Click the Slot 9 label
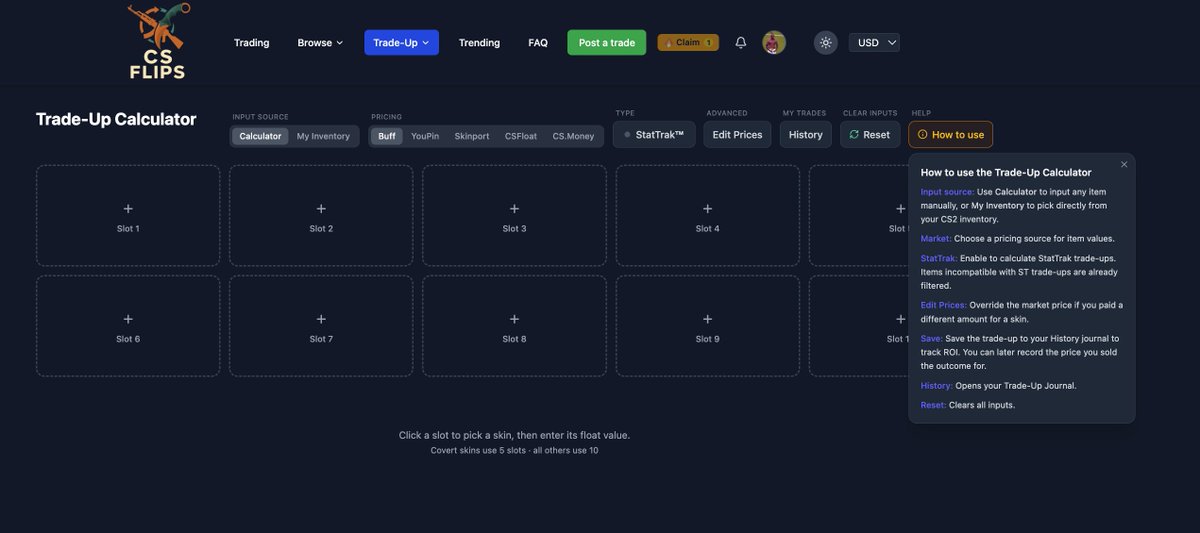Image resolution: width=1200 pixels, height=533 pixels. [x=707, y=339]
